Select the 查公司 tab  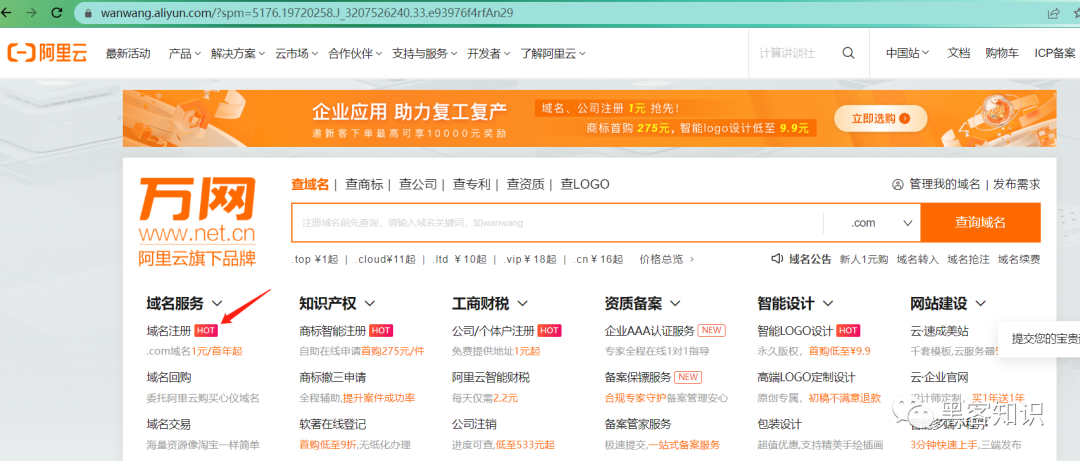click(x=418, y=184)
